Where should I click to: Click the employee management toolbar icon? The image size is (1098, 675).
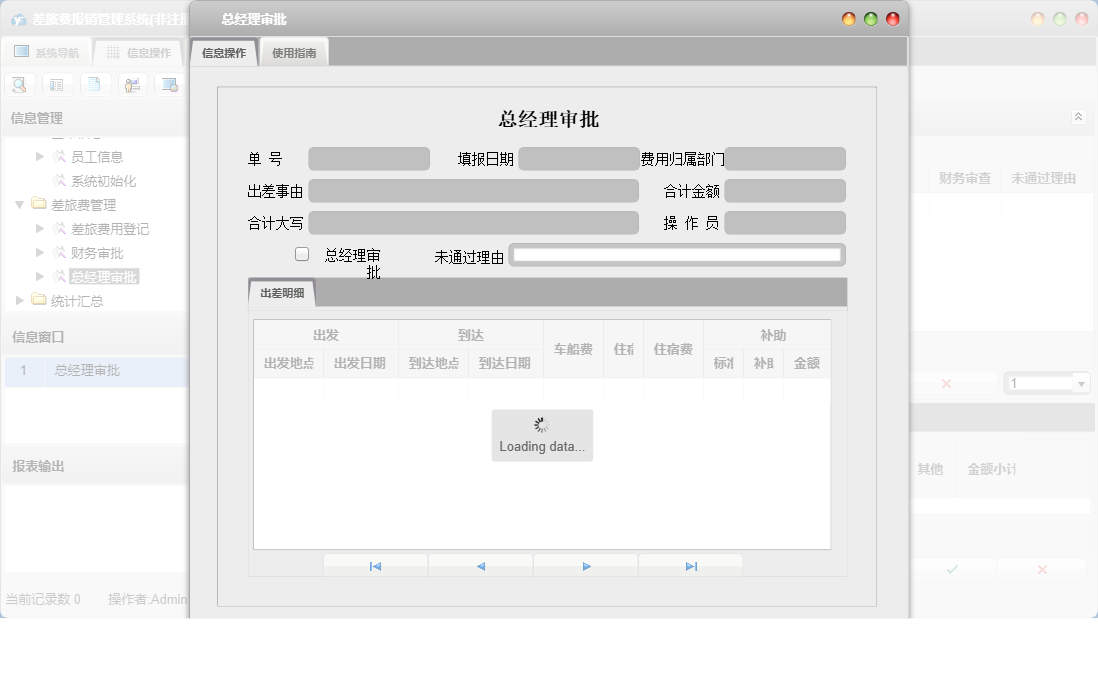132,84
